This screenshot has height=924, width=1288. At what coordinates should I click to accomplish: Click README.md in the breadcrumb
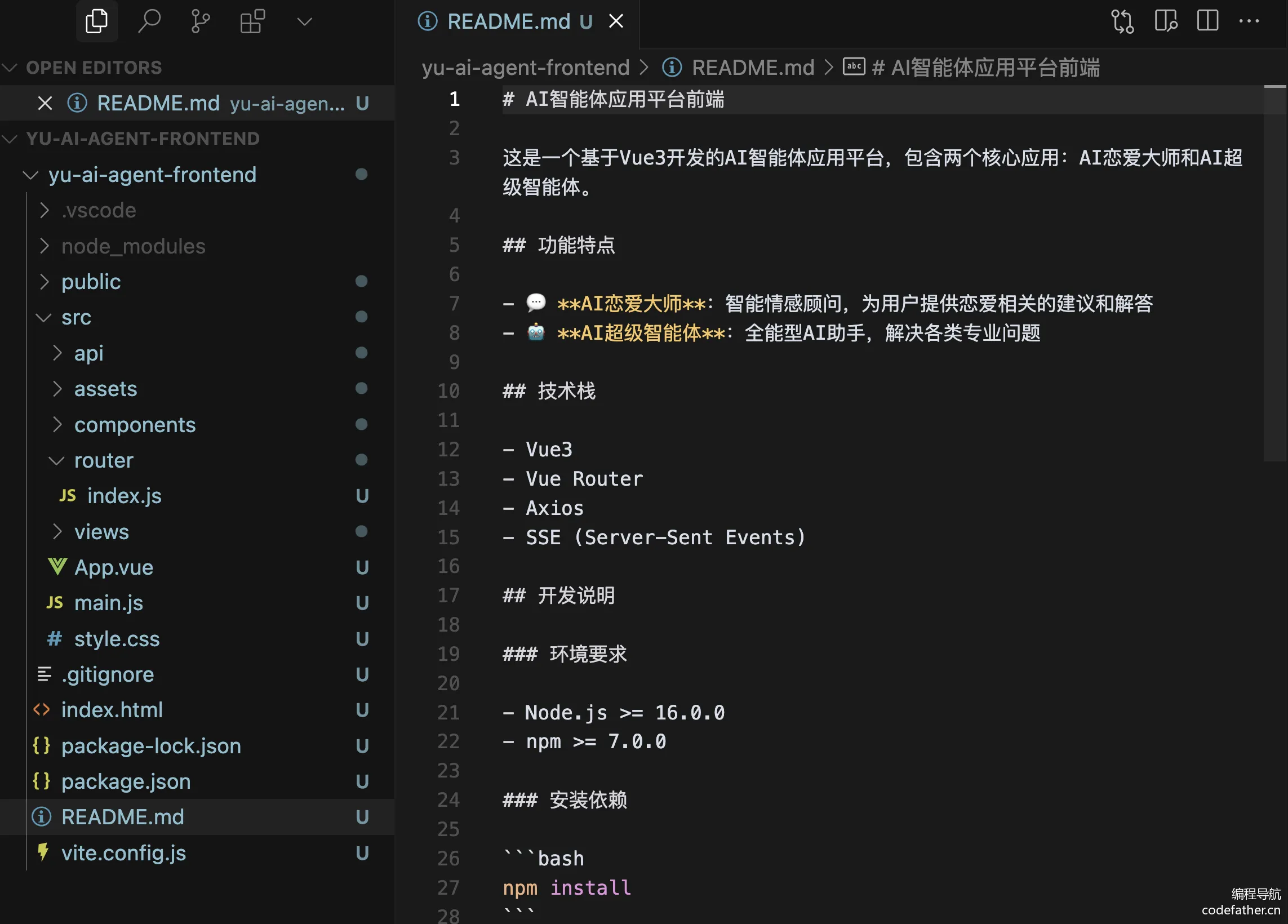click(753, 68)
